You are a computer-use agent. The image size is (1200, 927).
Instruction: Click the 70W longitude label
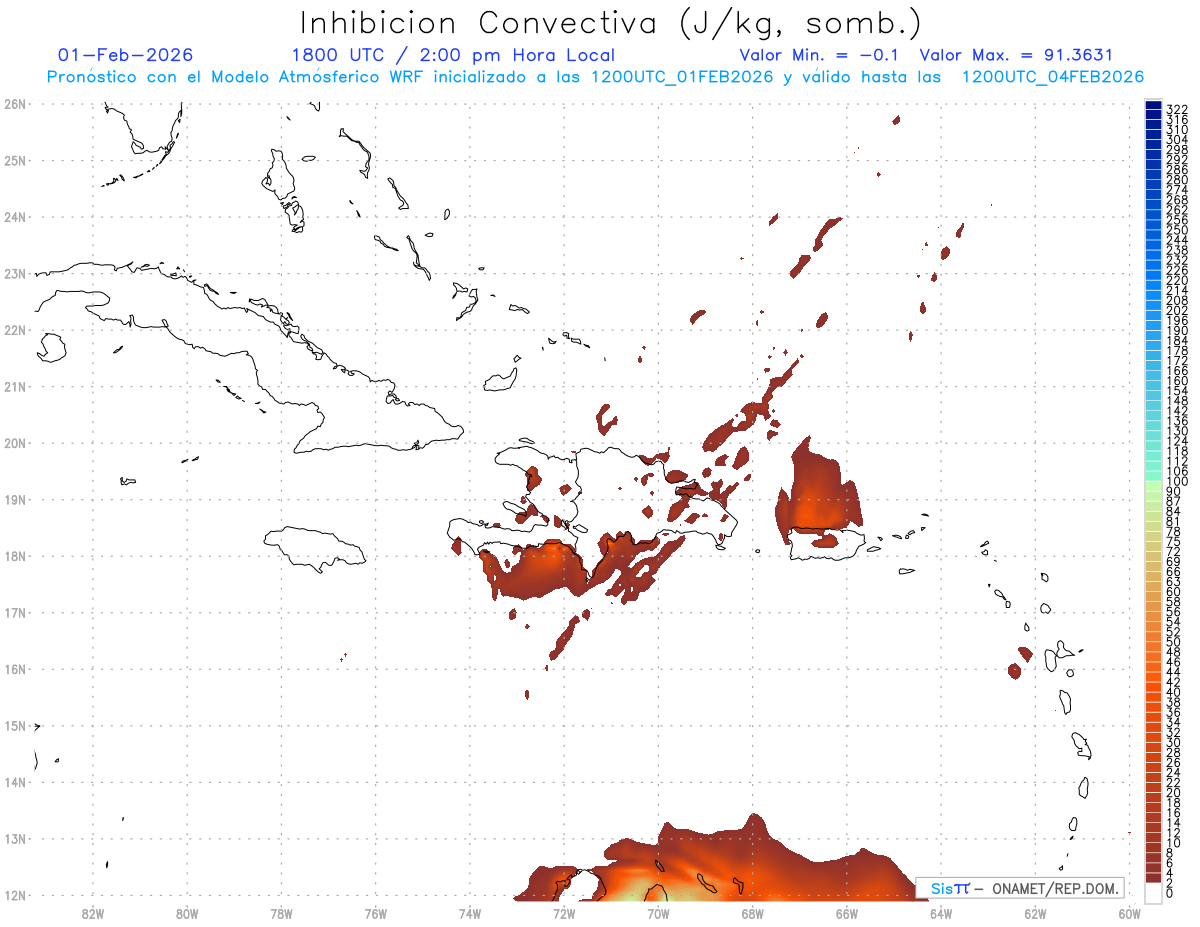coord(658,912)
